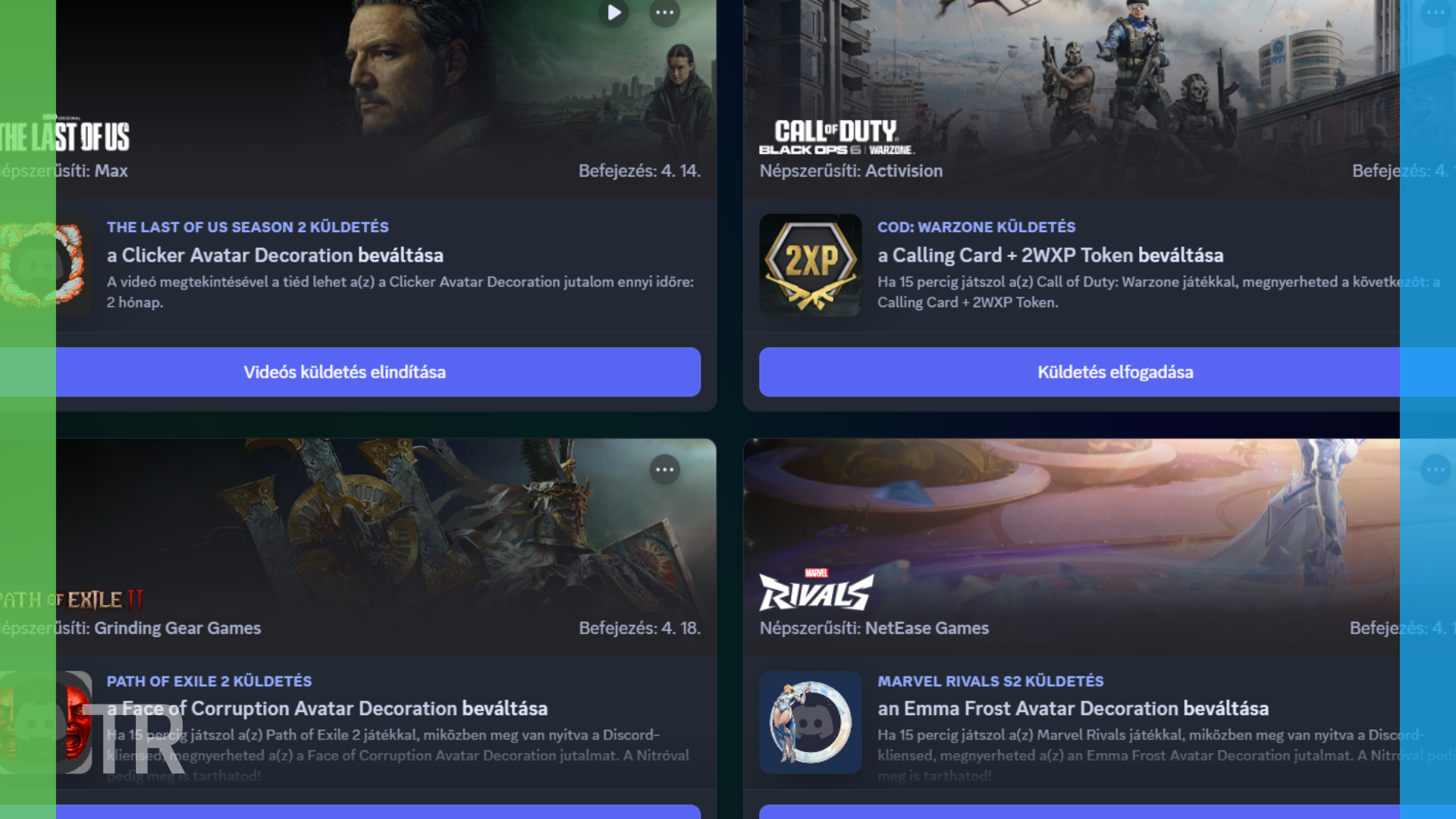Start the video quest via Videós küldetés elindítása
This screenshot has width=1456, height=819.
[x=345, y=372]
